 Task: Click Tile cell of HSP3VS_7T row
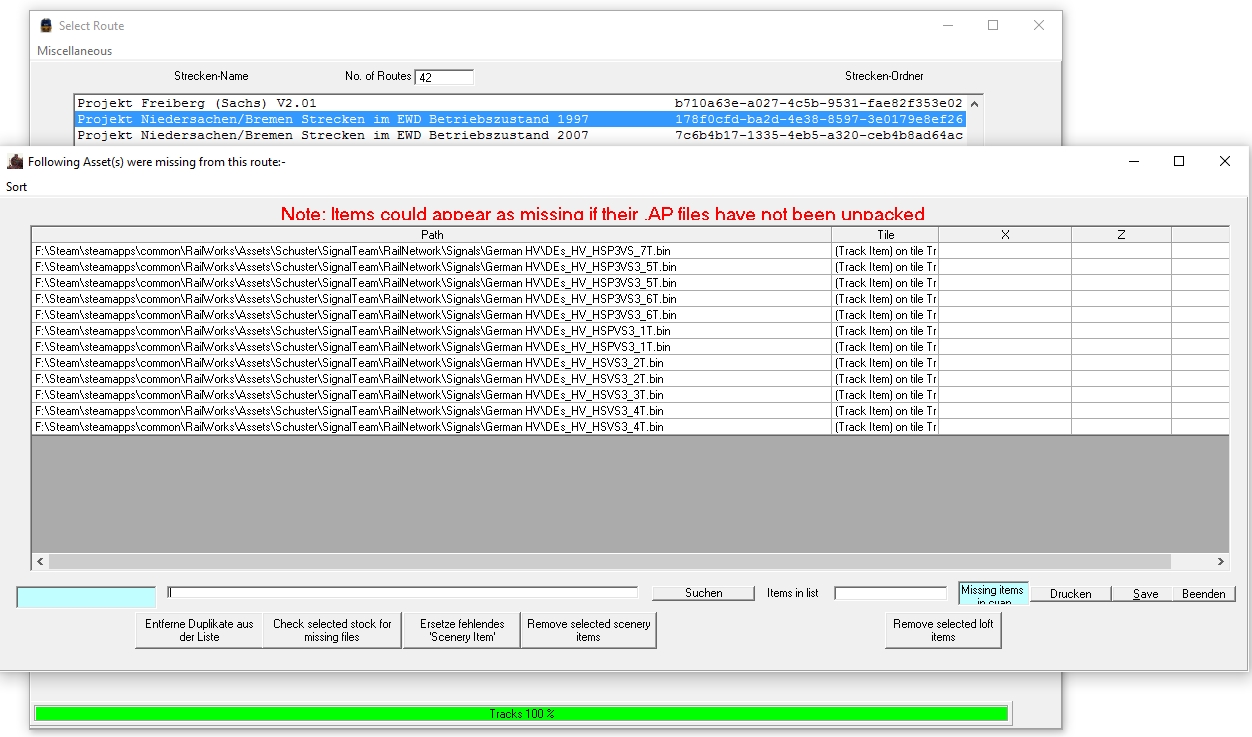(885, 251)
